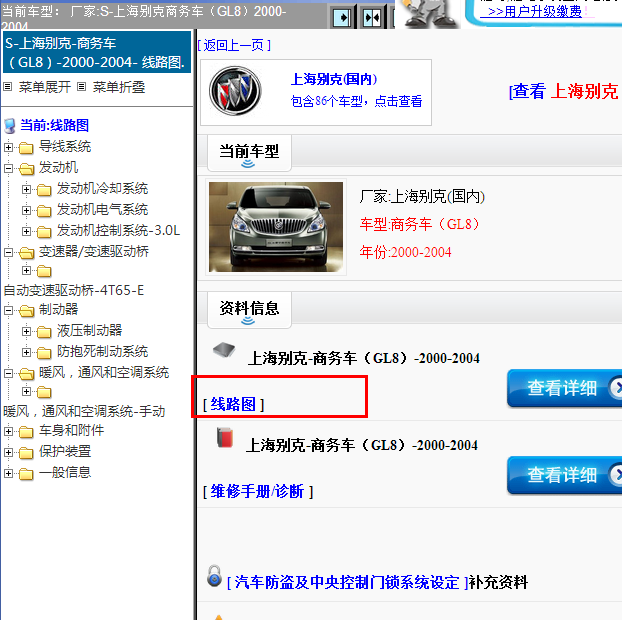Open the 当前车型 tab

(x=249, y=153)
